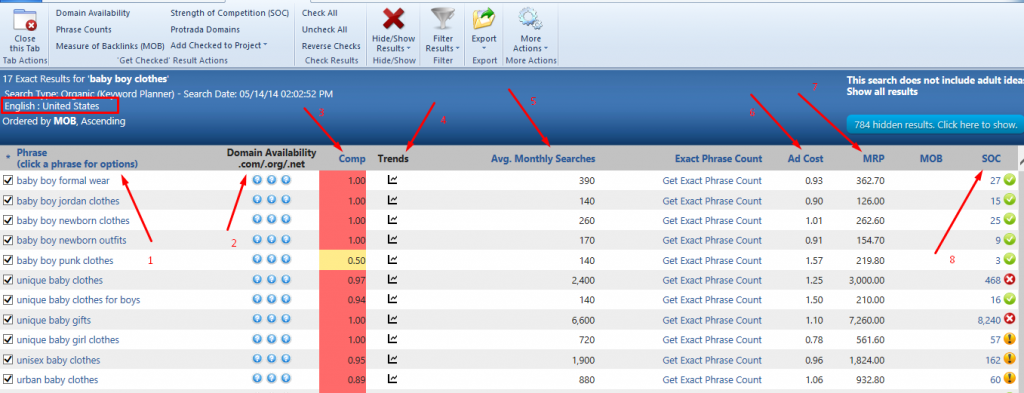Get Exact Phrase Count for unique baby gifts
This screenshot has height=393, width=1024.
click(x=712, y=320)
